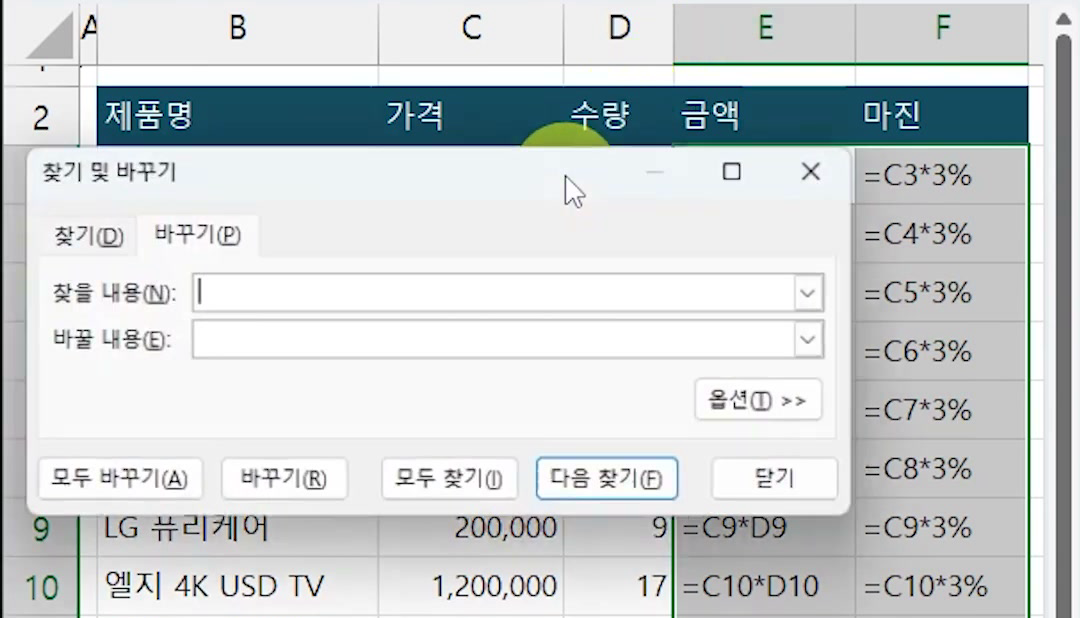1080x618 pixels.
Task: Click cell containing =C6*3%
Action: (x=942, y=351)
